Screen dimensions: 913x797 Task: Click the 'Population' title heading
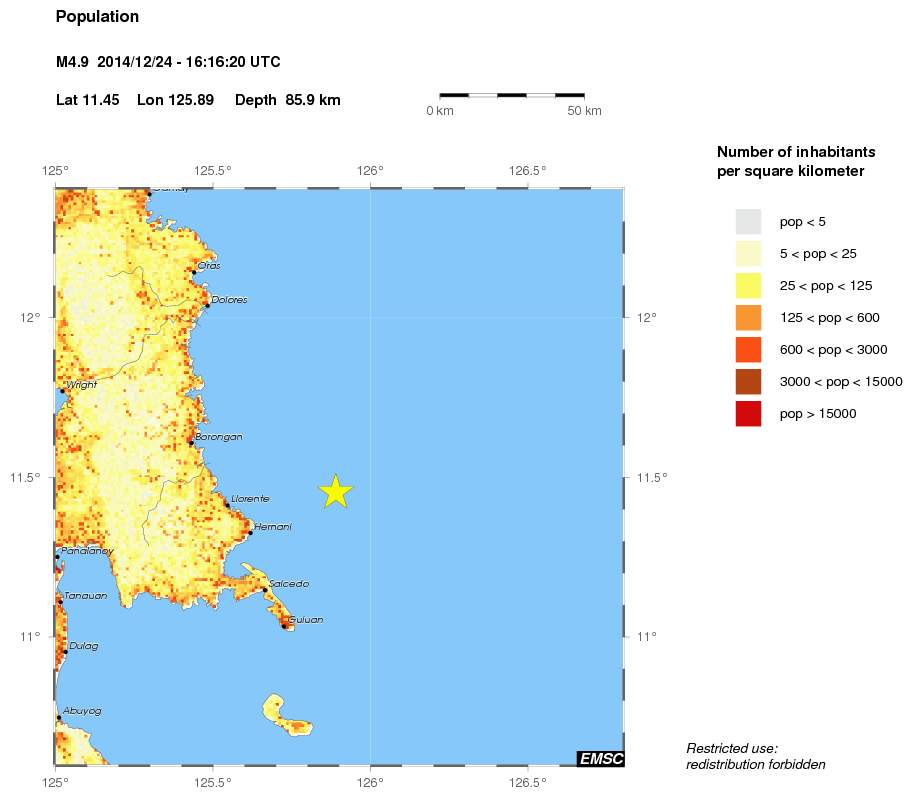coord(97,17)
